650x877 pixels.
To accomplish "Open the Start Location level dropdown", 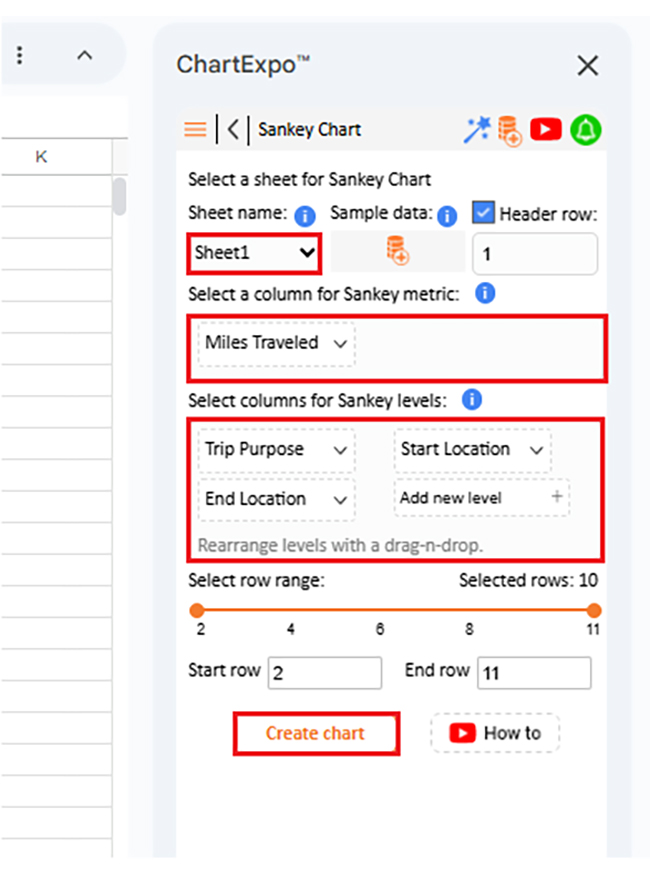I will 473,450.
